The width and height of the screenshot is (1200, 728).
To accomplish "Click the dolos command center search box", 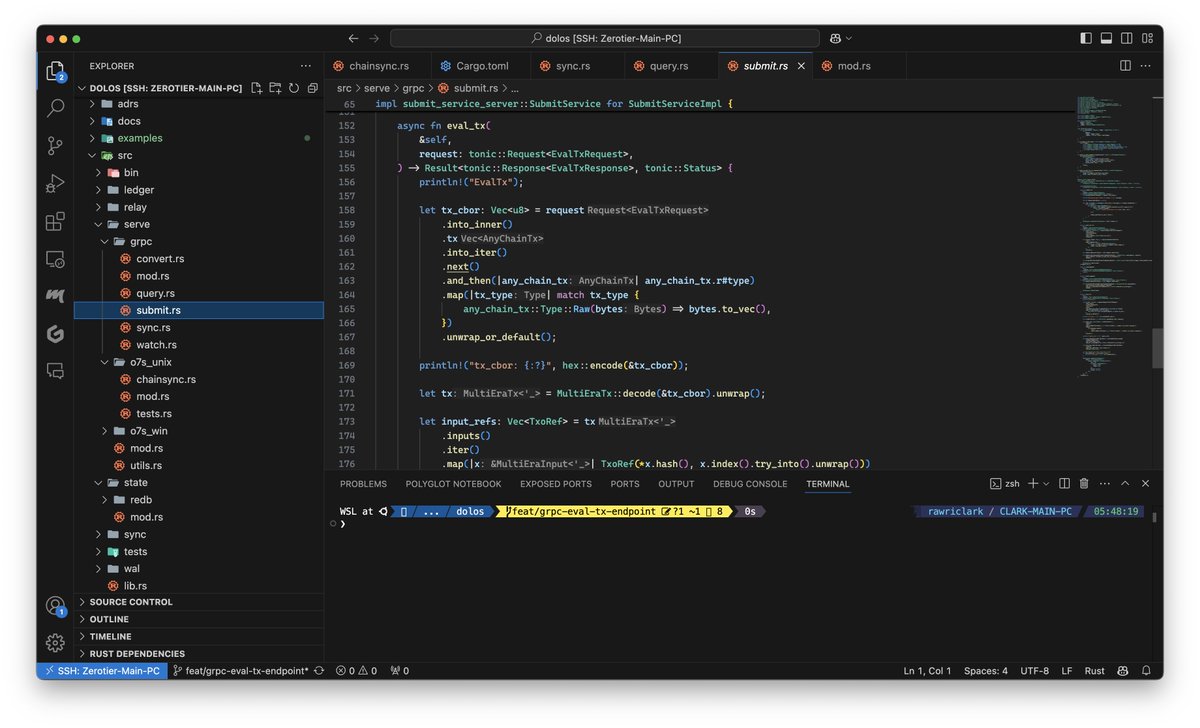I will tap(605, 38).
